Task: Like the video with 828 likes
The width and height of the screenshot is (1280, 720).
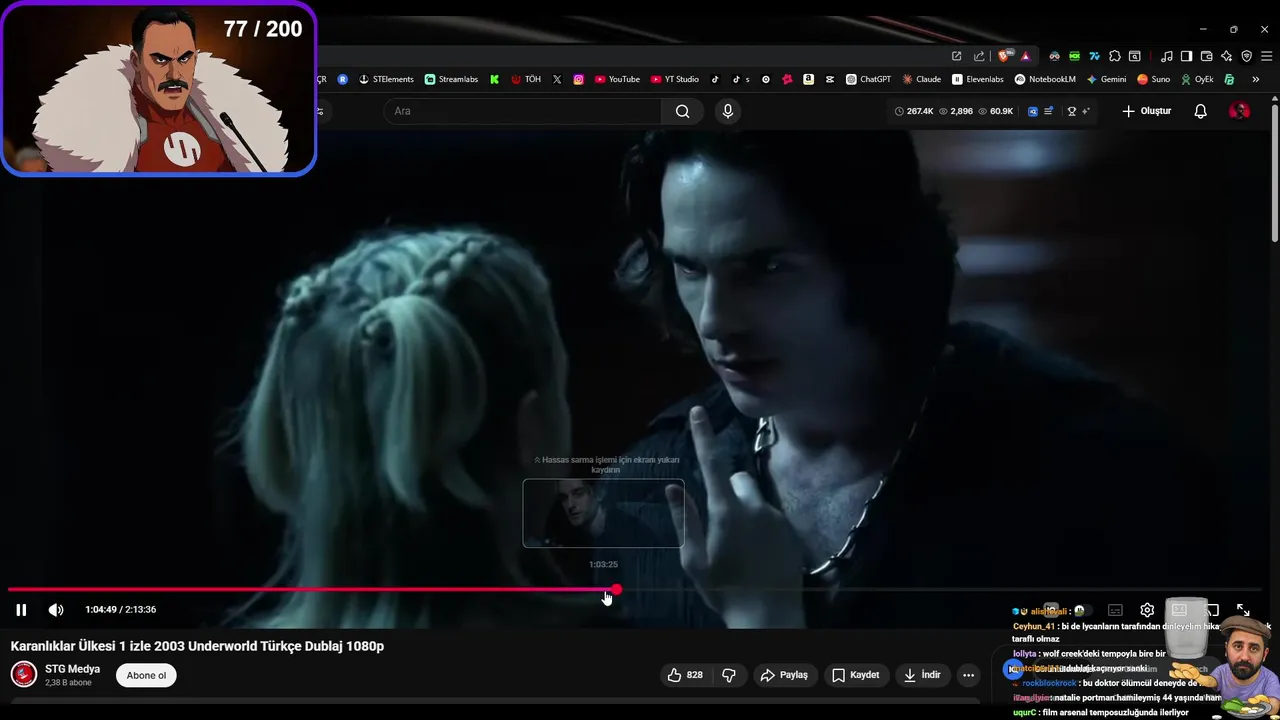Action: coord(685,675)
